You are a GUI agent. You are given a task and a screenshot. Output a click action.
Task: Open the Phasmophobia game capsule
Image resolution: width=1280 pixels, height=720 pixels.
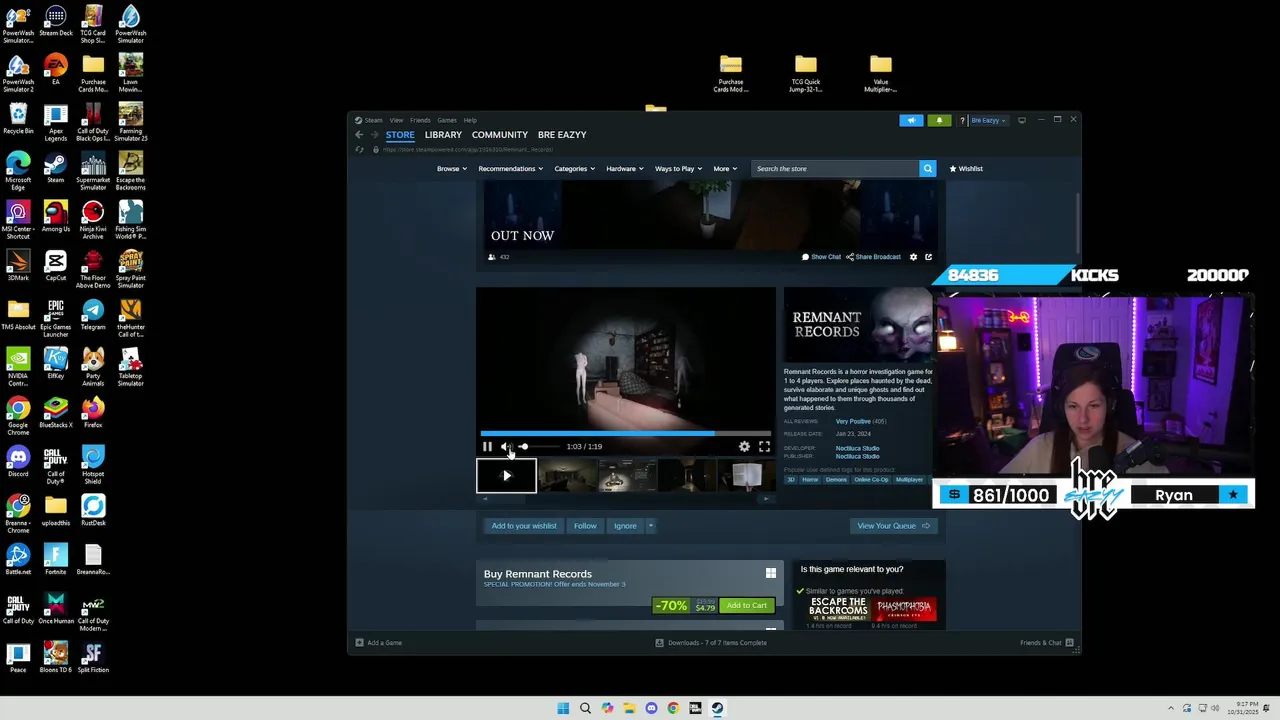pyautogui.click(x=905, y=609)
